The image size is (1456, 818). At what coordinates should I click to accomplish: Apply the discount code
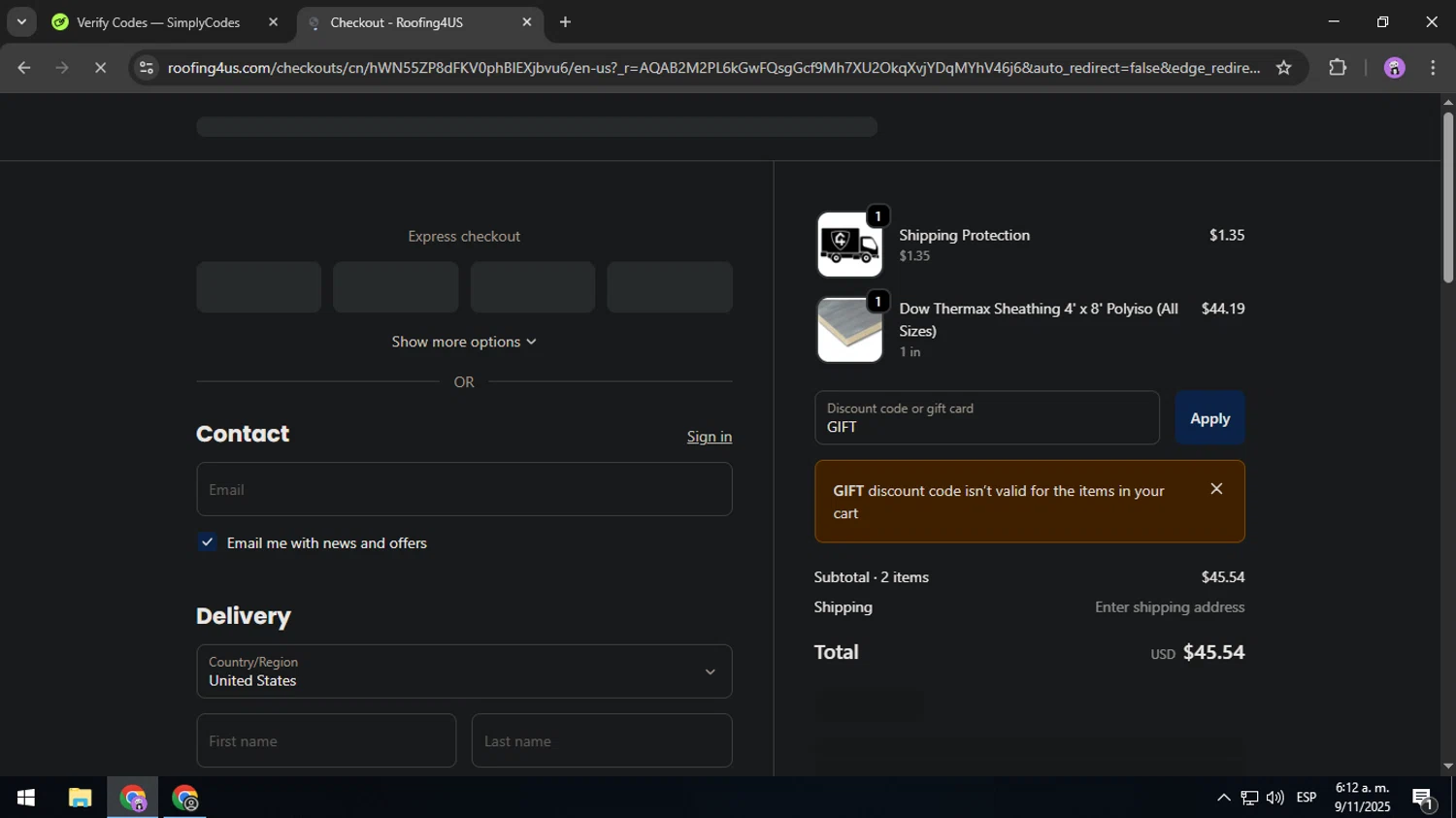point(1209,418)
